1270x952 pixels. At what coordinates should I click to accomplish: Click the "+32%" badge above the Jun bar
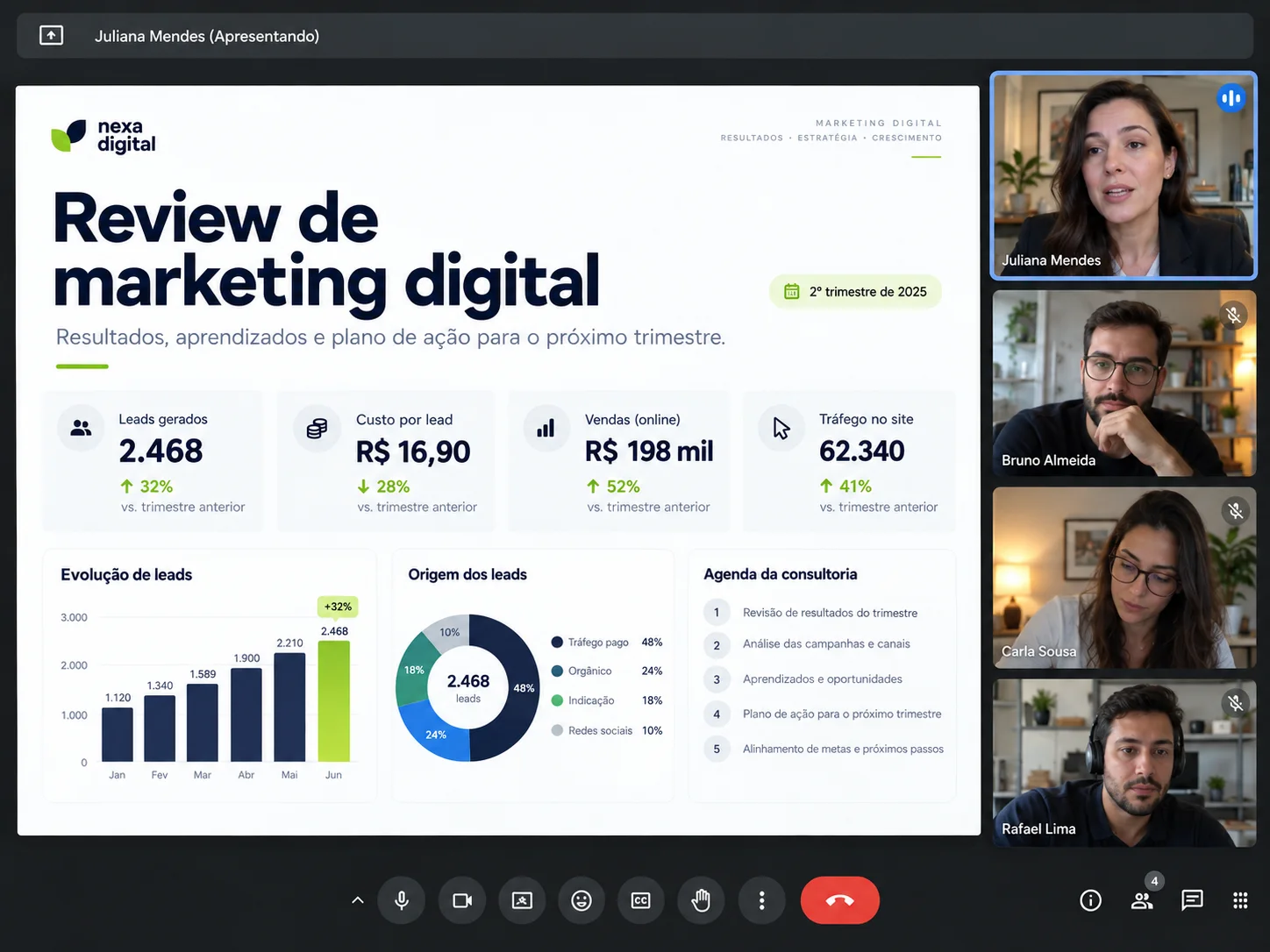(338, 607)
